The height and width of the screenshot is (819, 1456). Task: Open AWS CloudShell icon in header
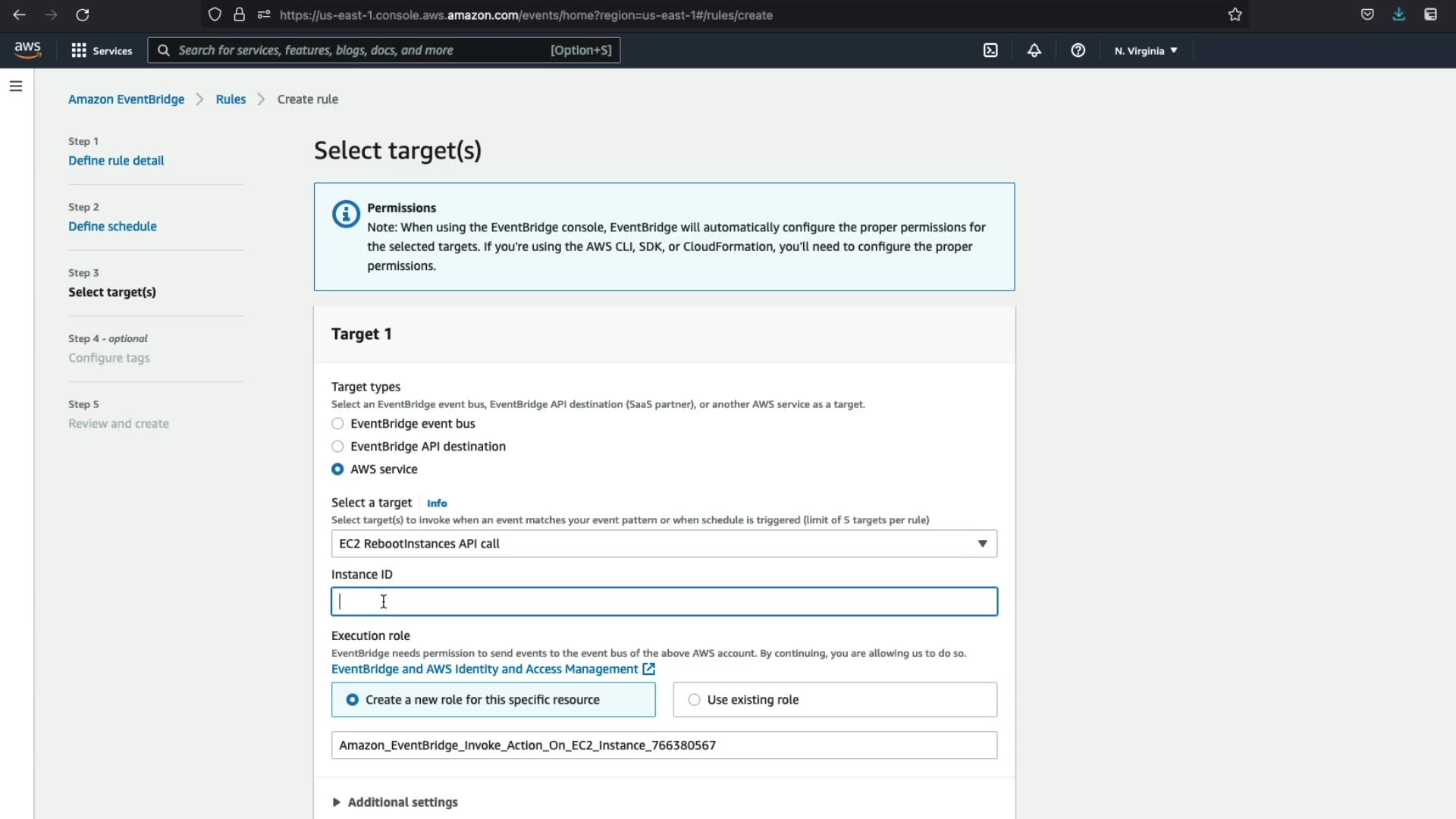pos(990,51)
